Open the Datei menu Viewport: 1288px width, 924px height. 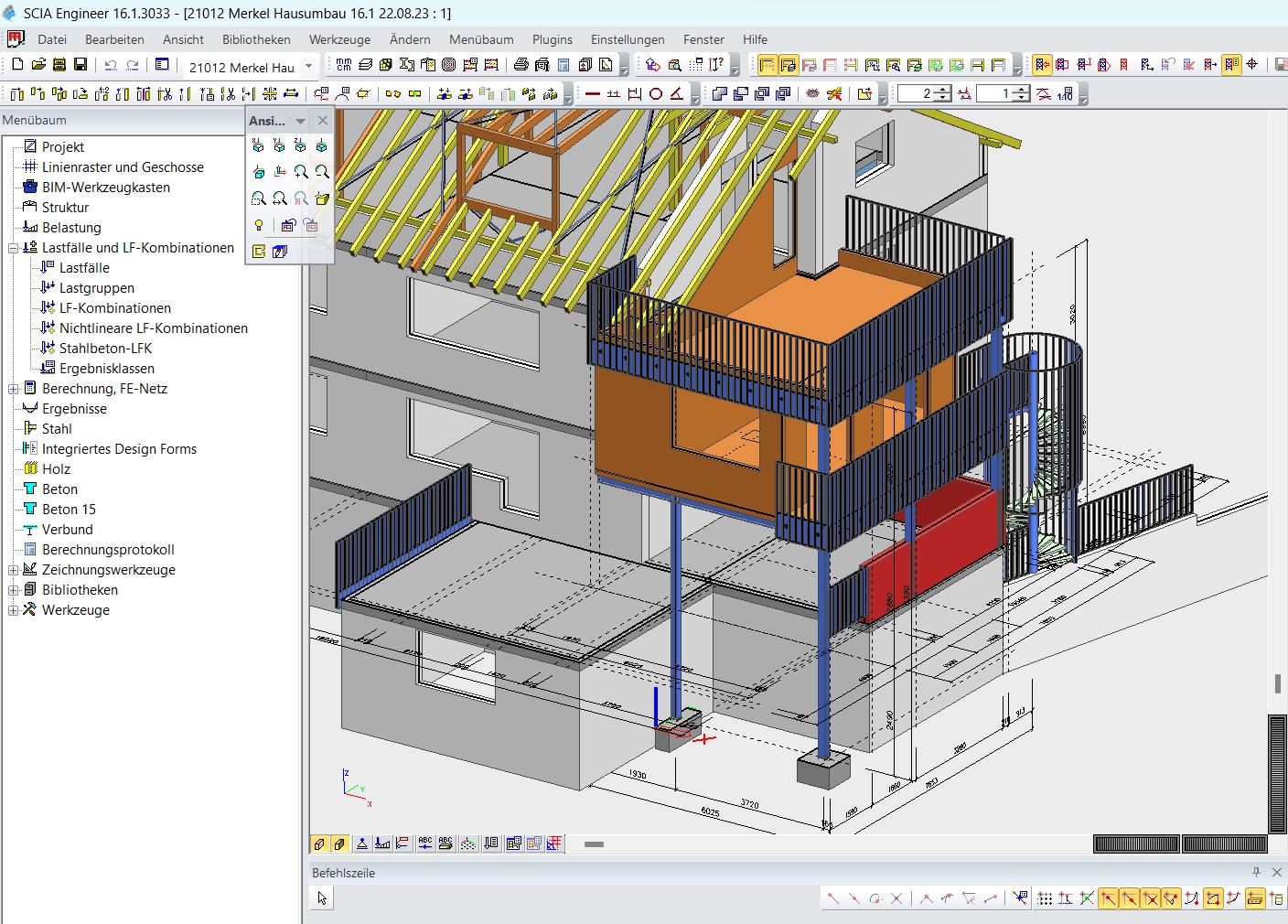(x=52, y=39)
